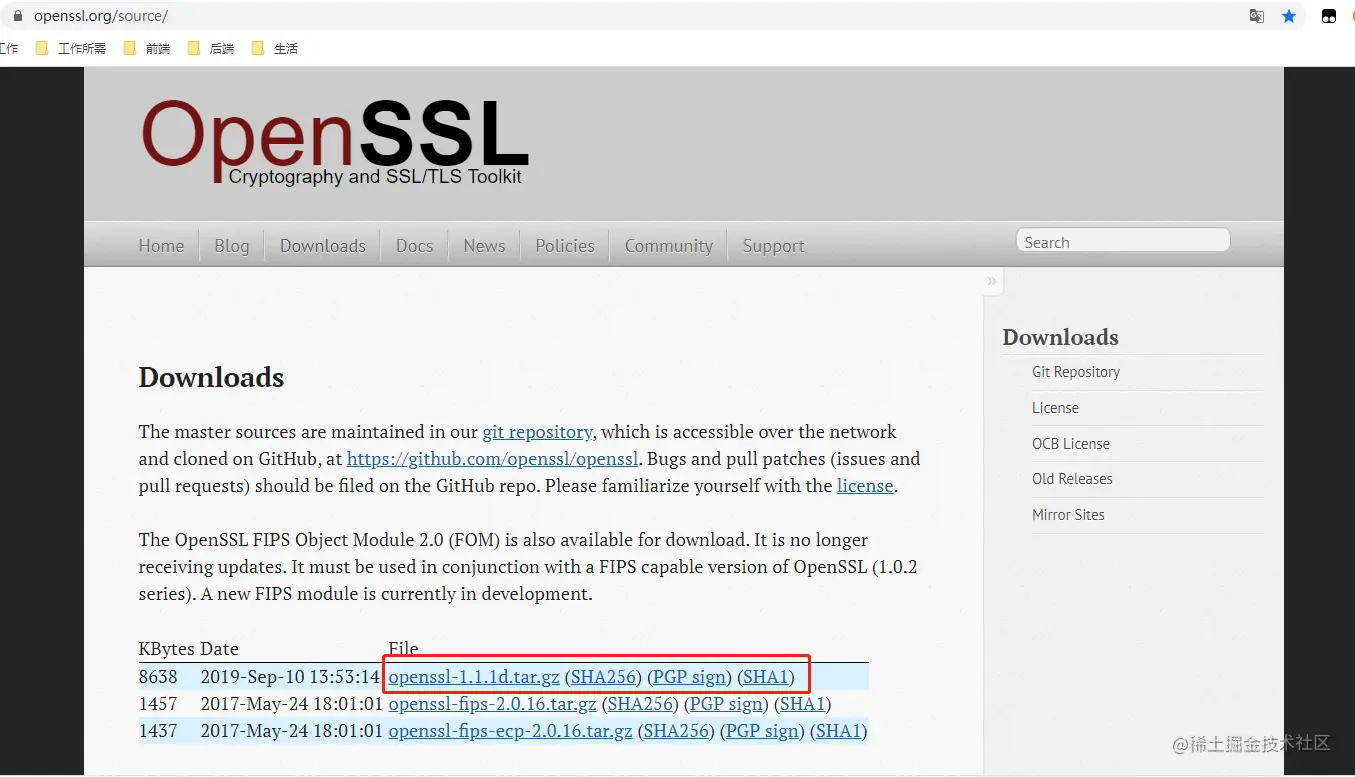The image size is (1355, 777).
Task: Click the translate page icon in address bar
Action: [x=1257, y=16]
